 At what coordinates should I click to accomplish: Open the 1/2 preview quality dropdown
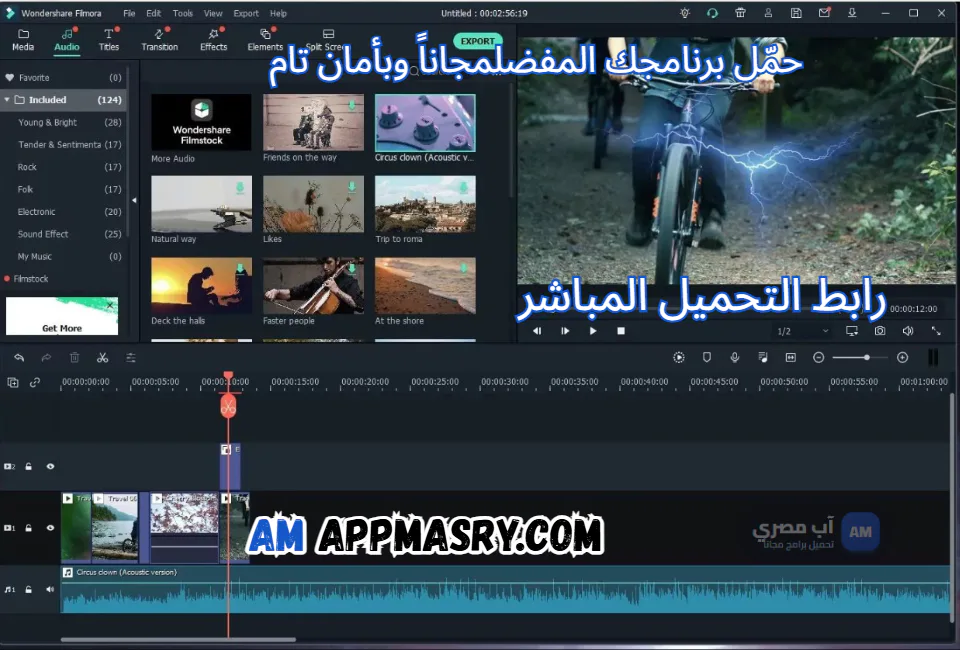[x=802, y=331]
